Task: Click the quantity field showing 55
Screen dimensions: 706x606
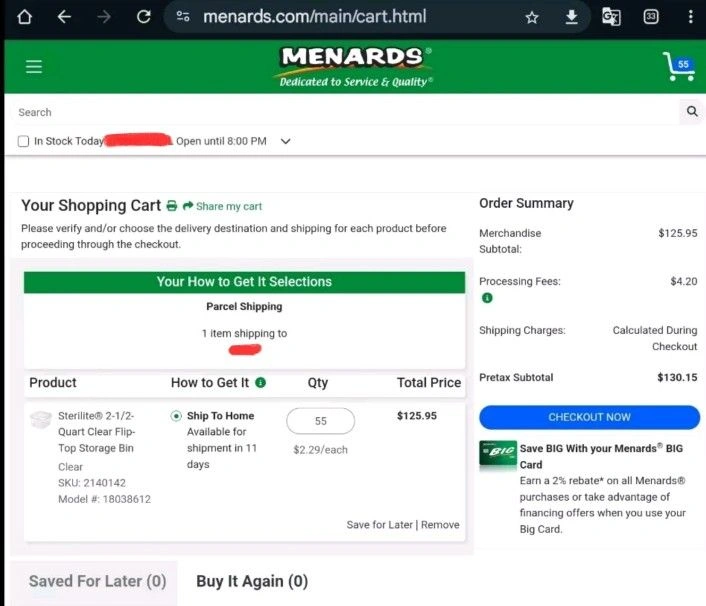Action: click(320, 421)
